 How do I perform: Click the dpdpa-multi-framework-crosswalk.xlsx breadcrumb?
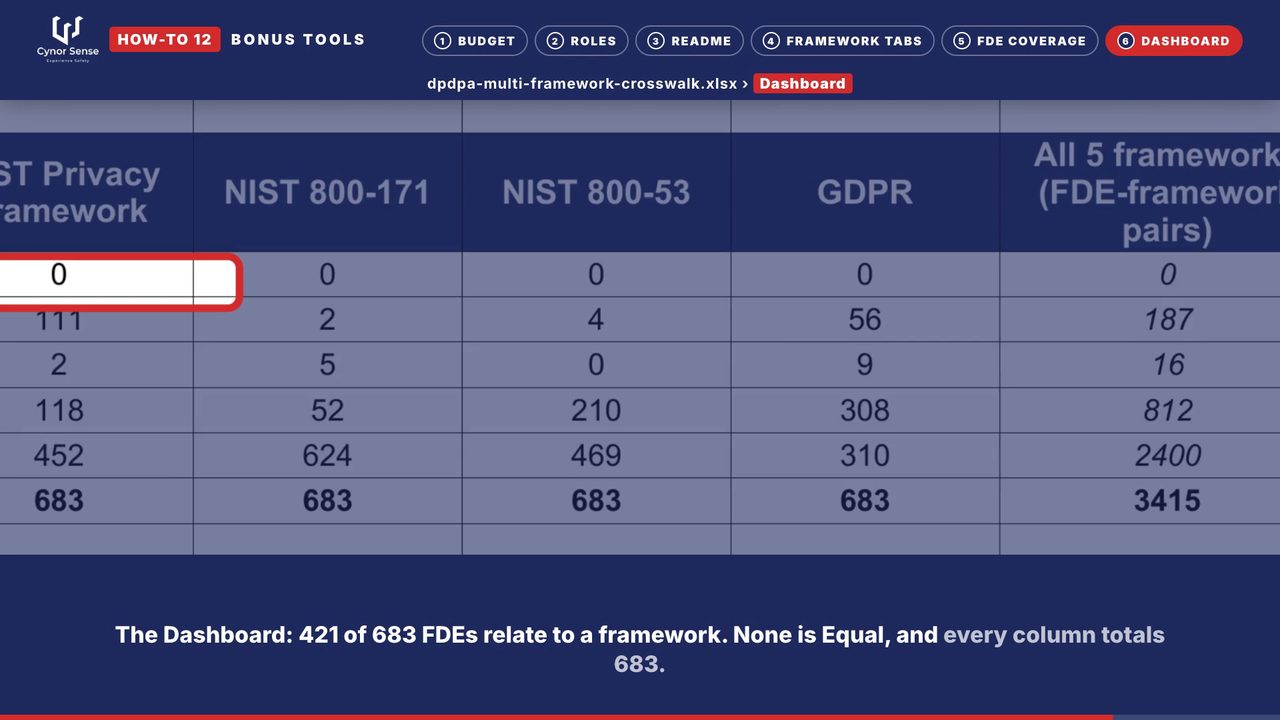(x=582, y=84)
